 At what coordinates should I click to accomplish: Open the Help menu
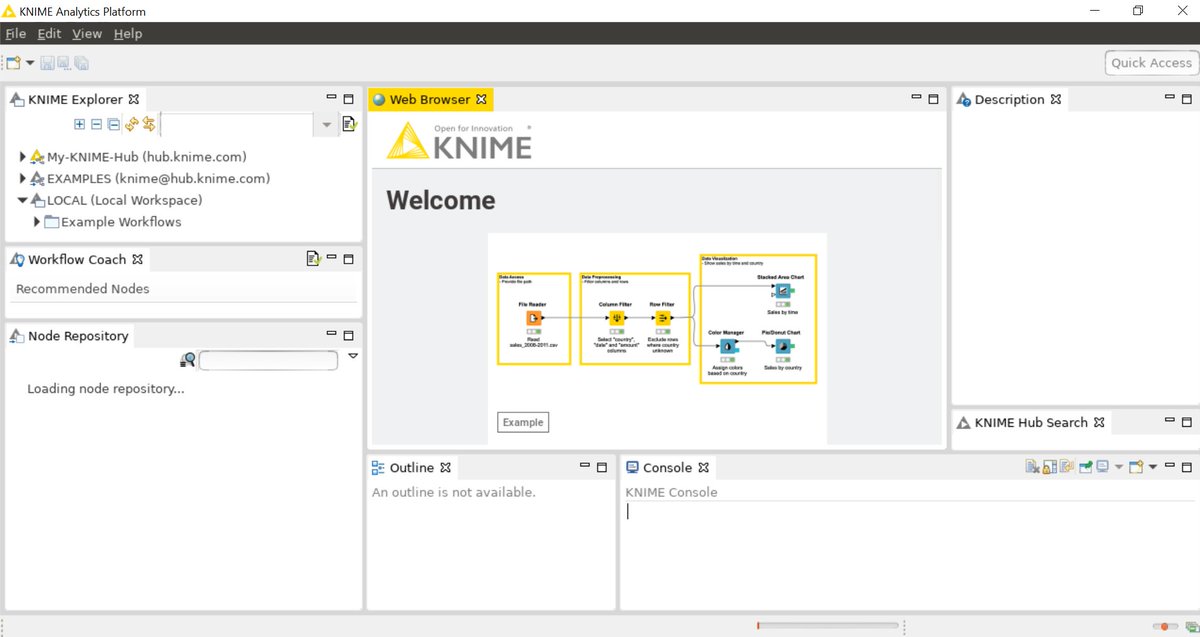(128, 33)
